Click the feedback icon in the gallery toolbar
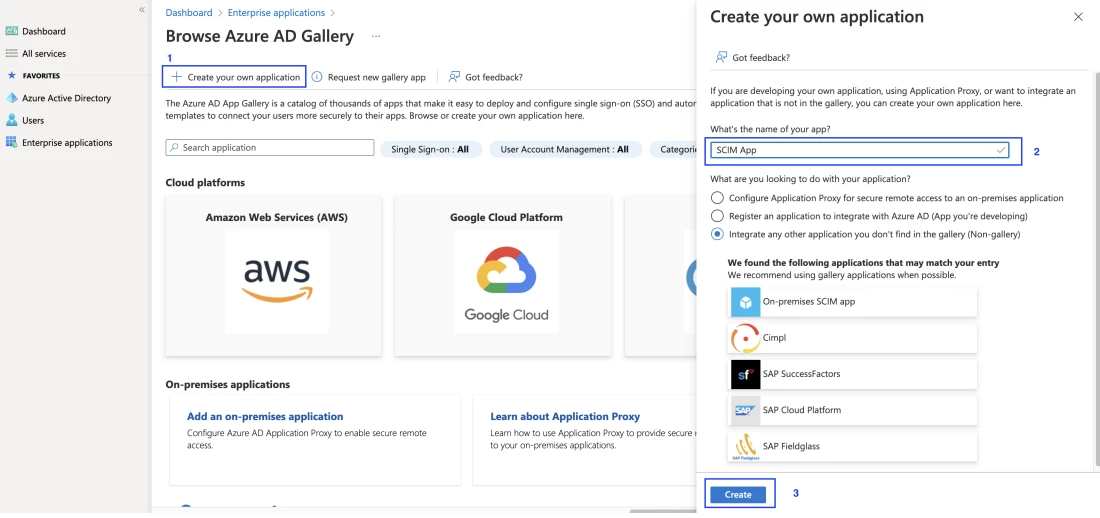Image resolution: width=1100 pixels, height=518 pixels. (455, 77)
